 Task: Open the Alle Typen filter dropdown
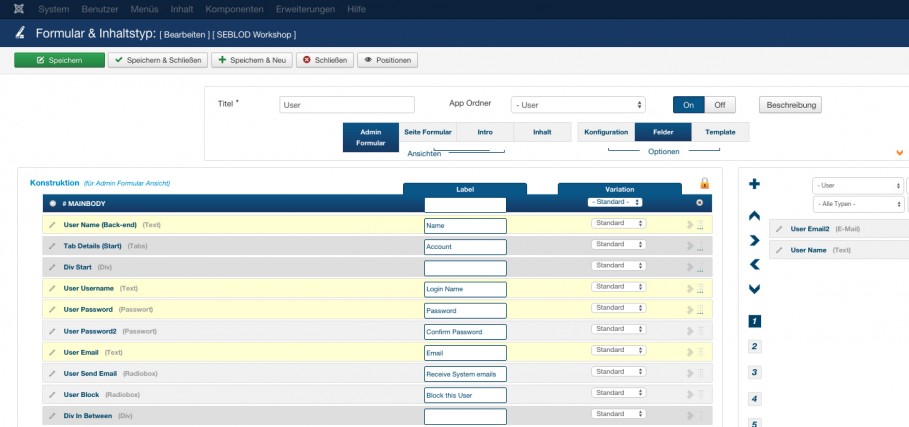(858, 204)
